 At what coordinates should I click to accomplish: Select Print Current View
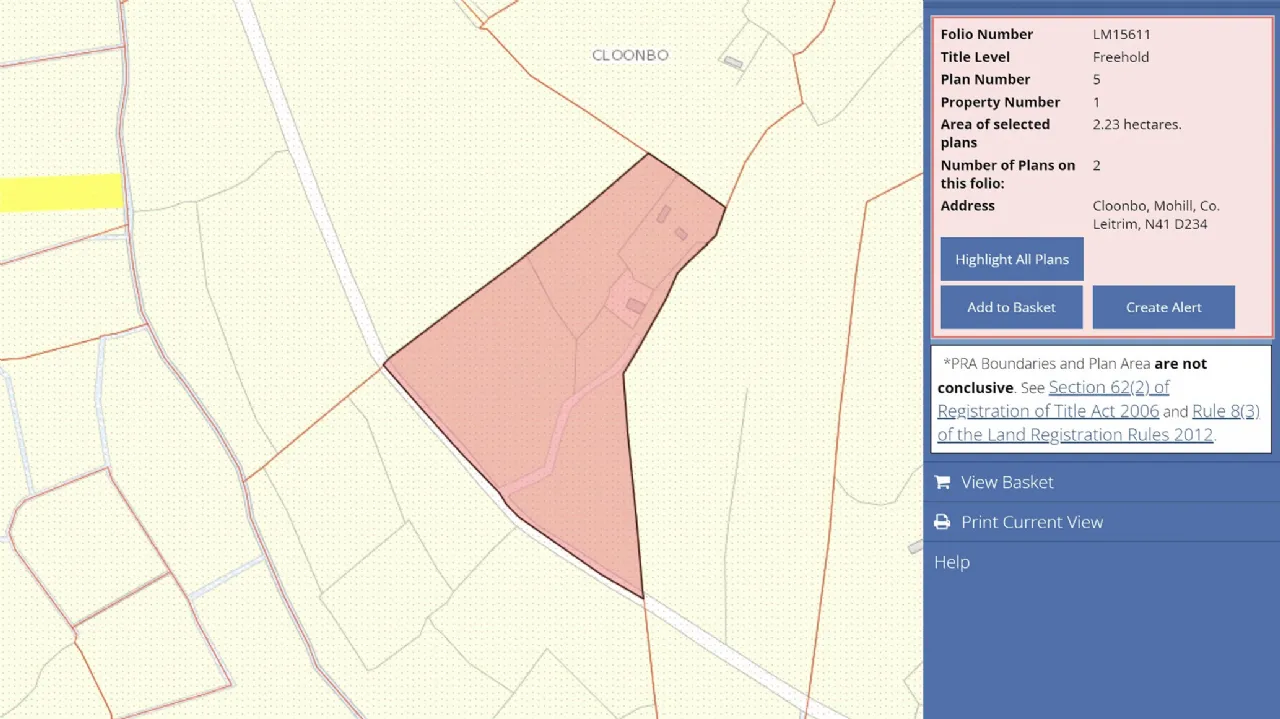(x=1032, y=522)
